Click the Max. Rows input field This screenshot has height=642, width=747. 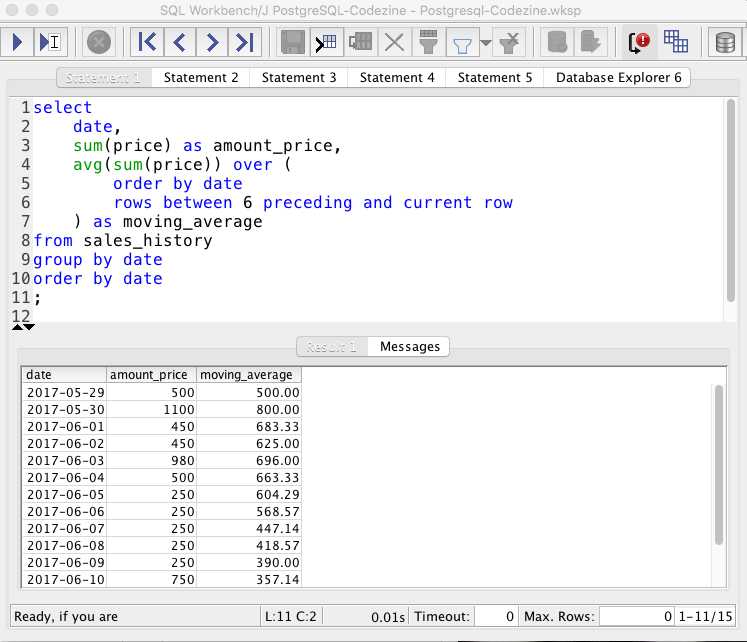[636, 617]
